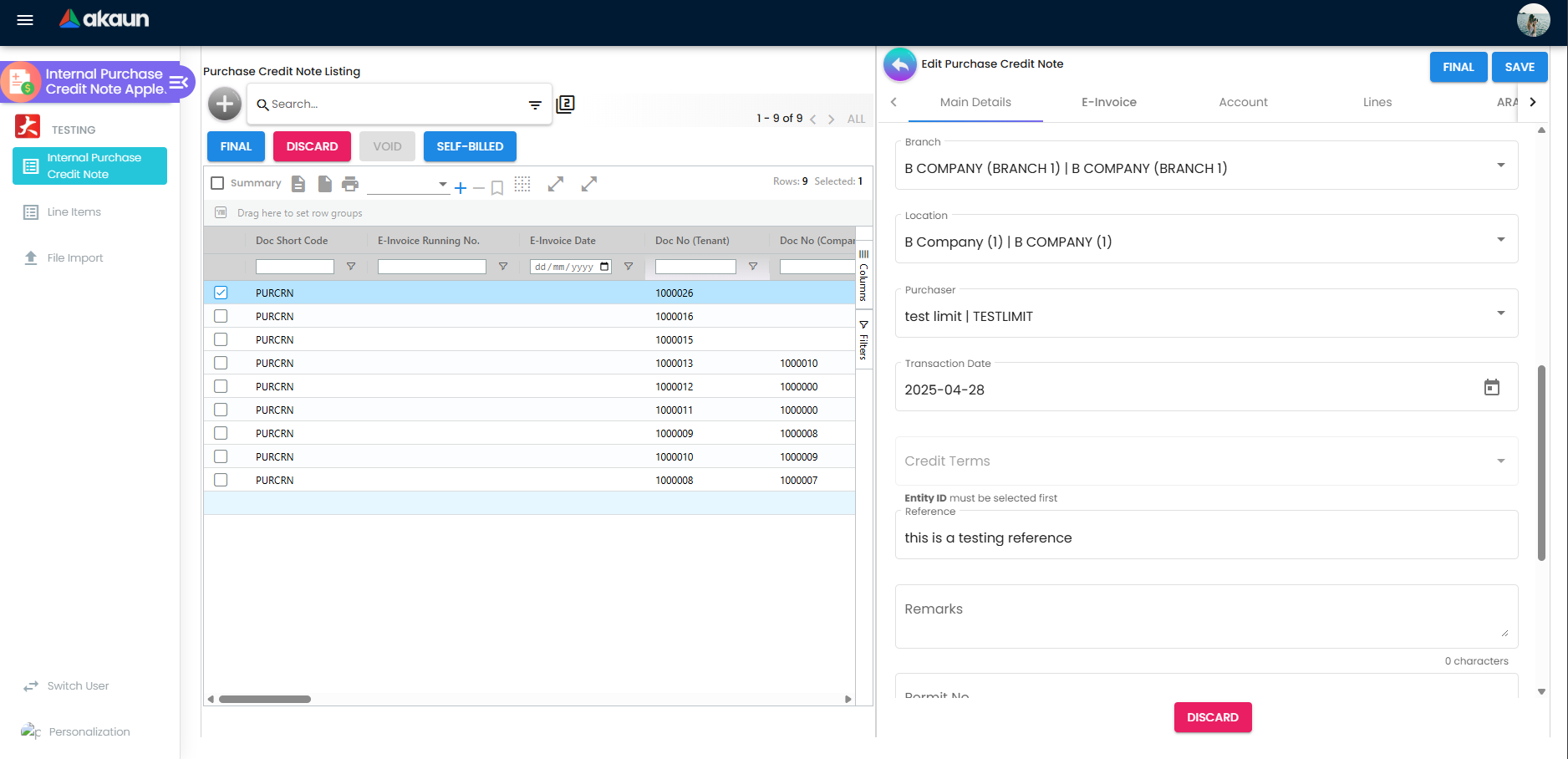
Task: Print the listing
Action: [350, 184]
